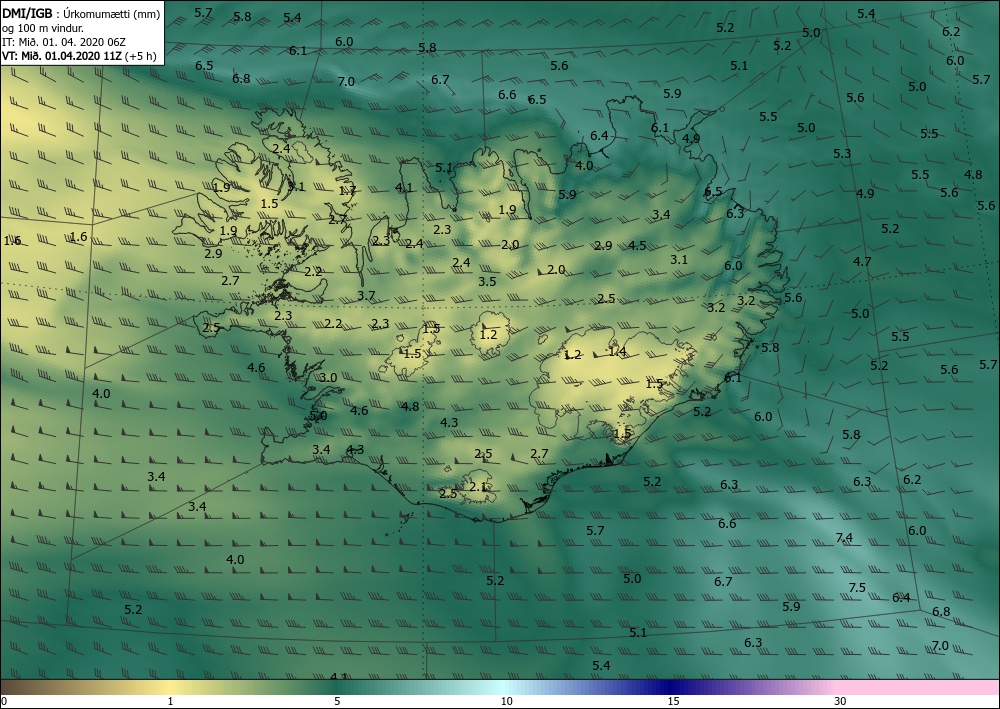Click the "1.7" value on the map

click(348, 190)
